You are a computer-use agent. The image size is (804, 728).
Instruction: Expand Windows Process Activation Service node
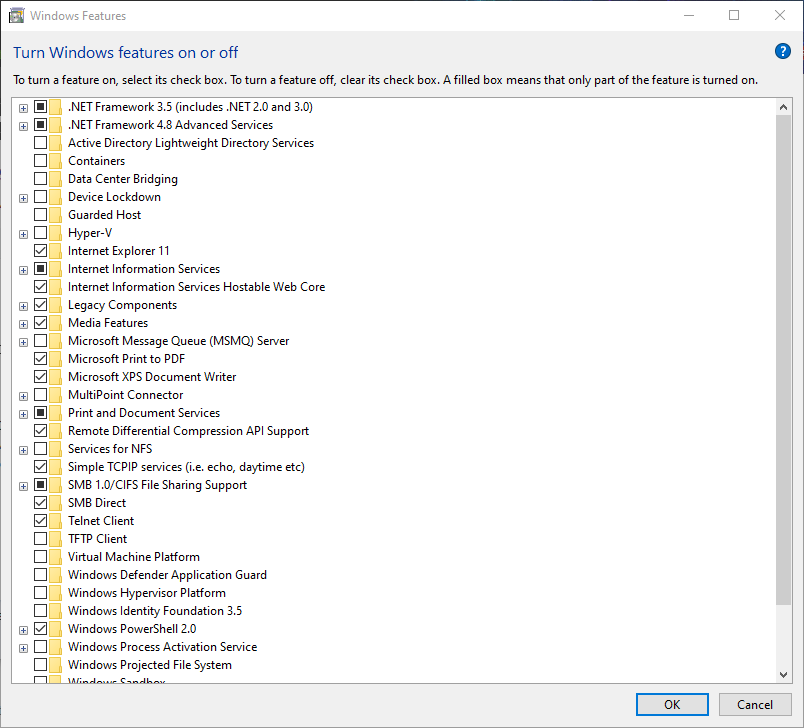click(x=23, y=649)
